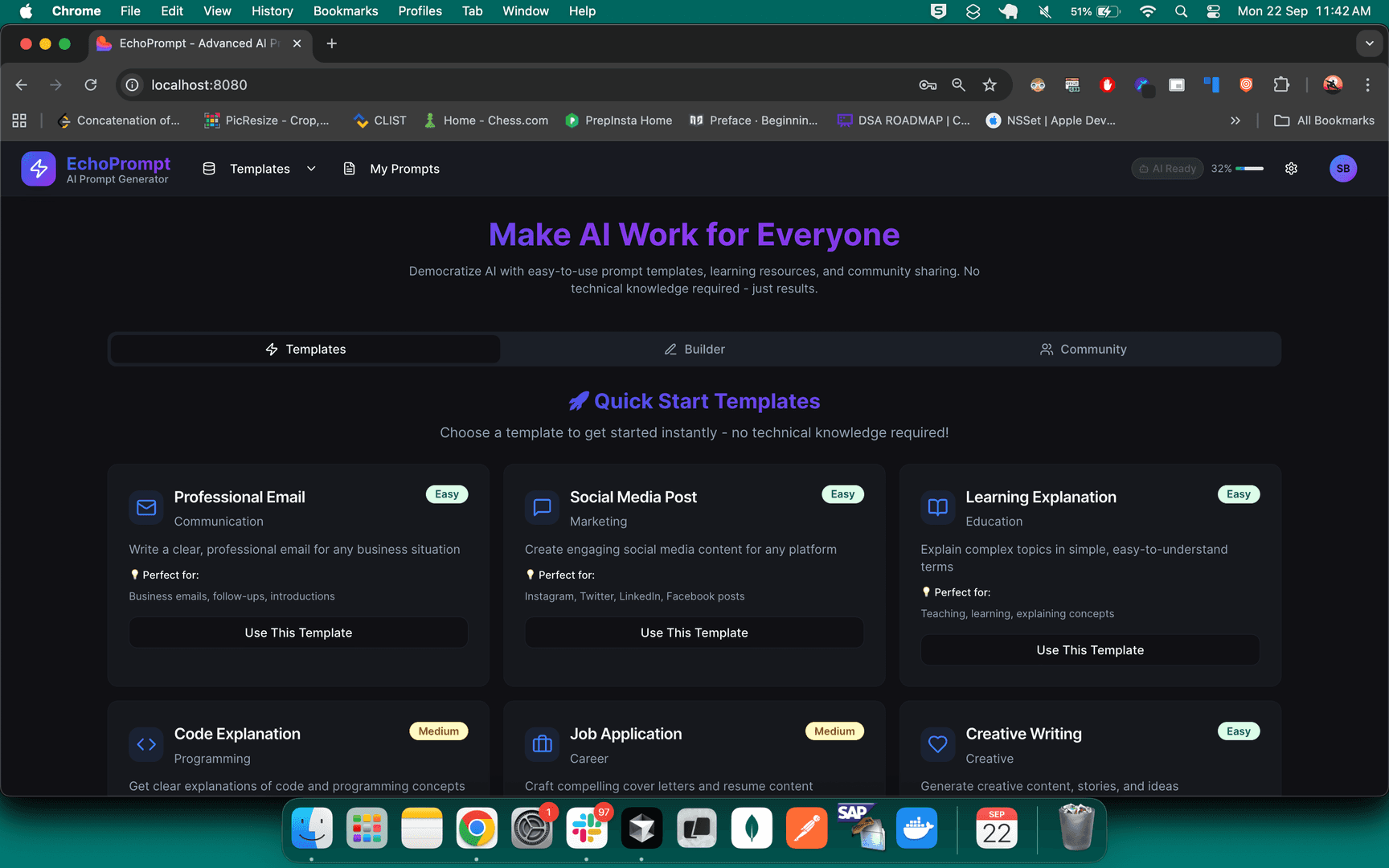Click the 32% usage progress bar
Viewport: 1389px width, 868px height.
[1249, 169]
